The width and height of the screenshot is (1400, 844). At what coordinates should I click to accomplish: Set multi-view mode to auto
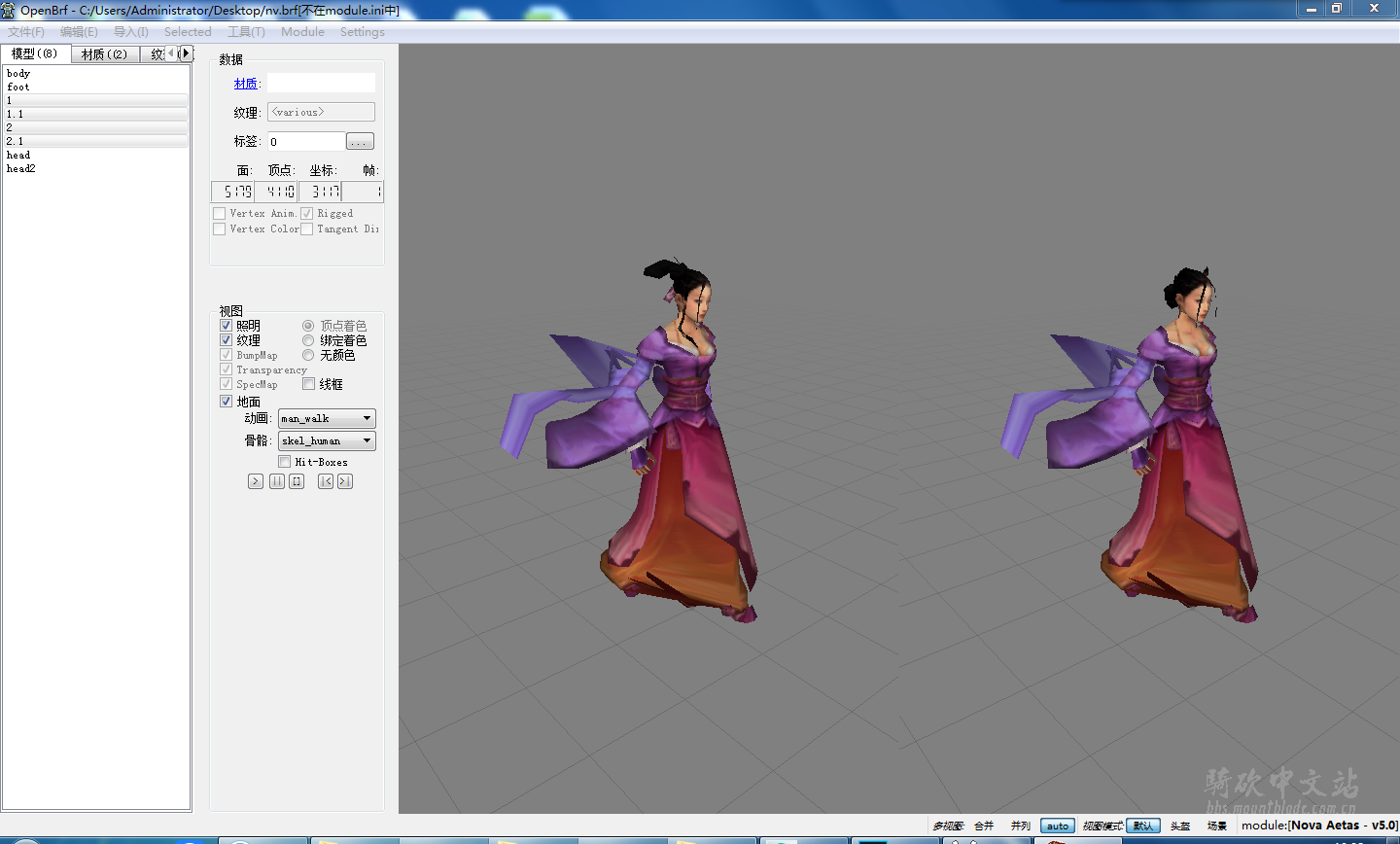[1058, 826]
